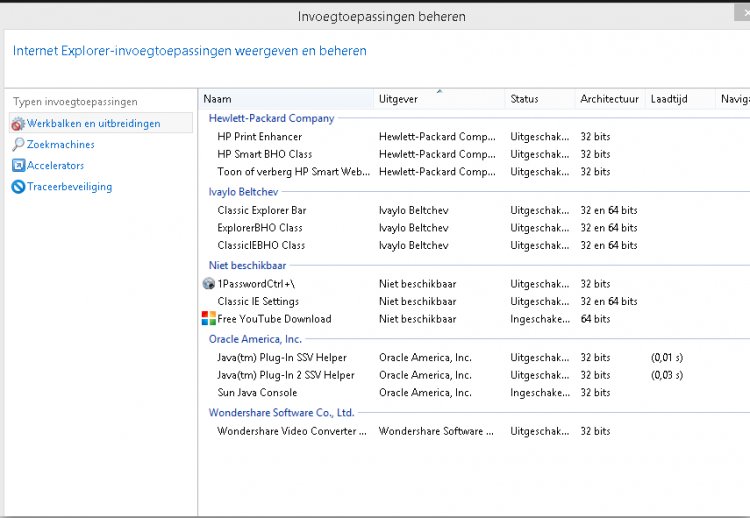Select the Classic Explorer Bar add-on
The image size is (750, 518).
pyautogui.click(x=262, y=210)
